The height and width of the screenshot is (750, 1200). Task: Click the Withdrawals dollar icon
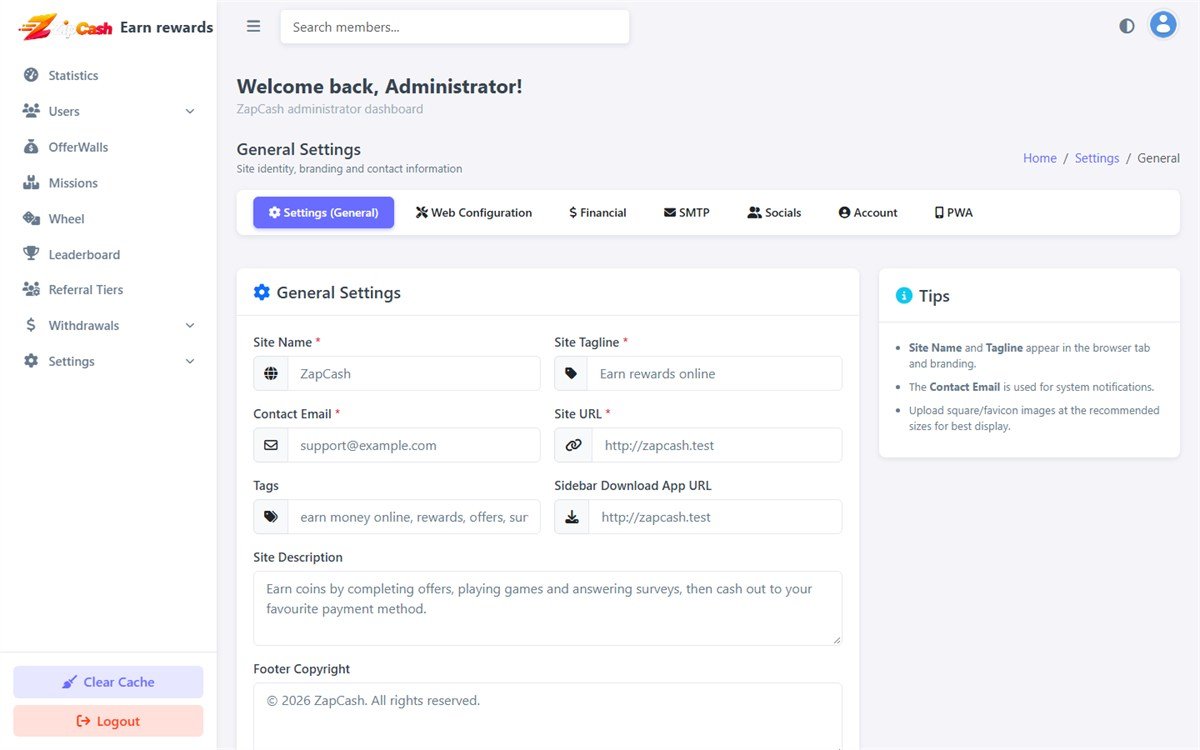coord(31,325)
